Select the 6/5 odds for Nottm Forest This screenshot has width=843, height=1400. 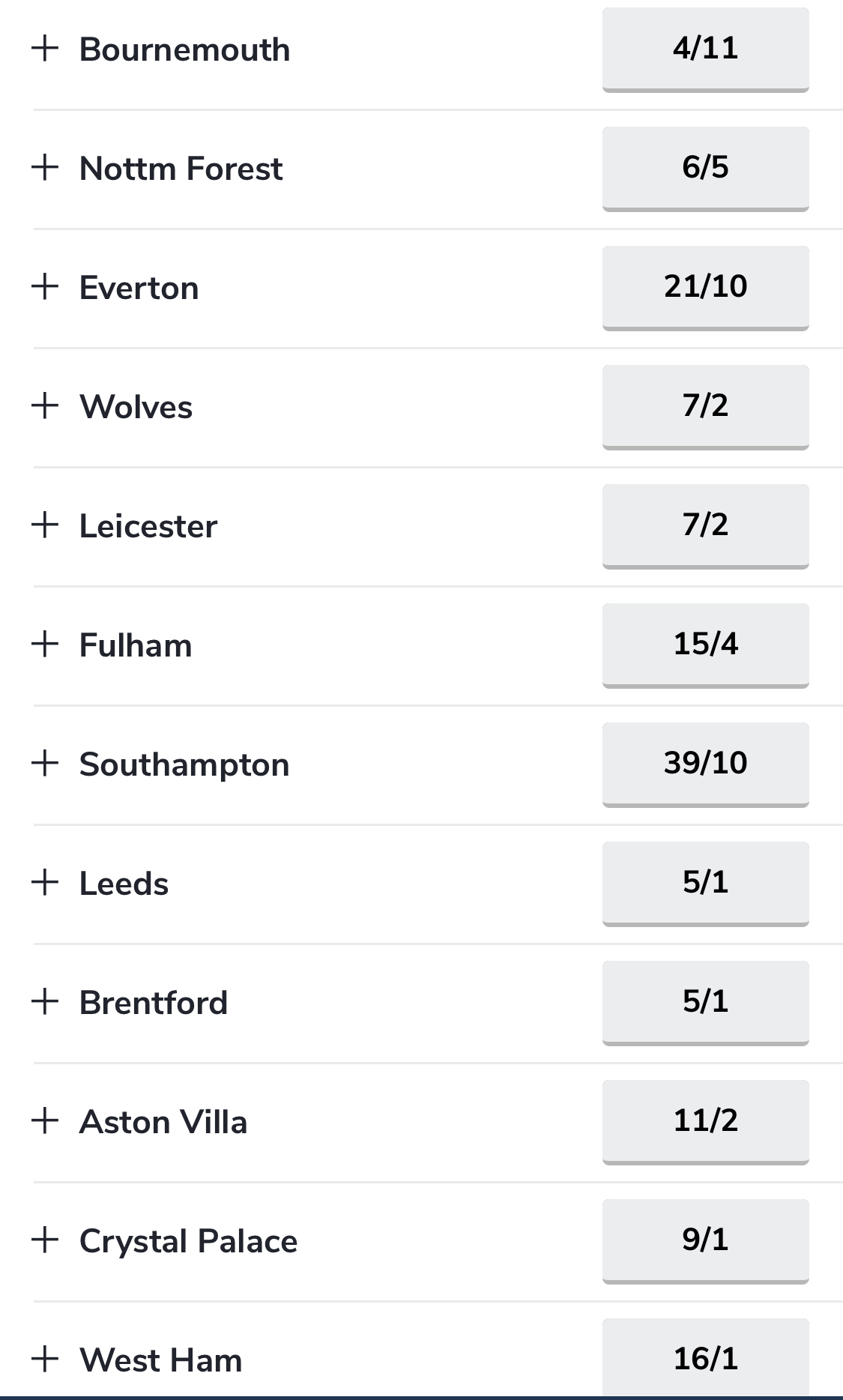point(705,169)
